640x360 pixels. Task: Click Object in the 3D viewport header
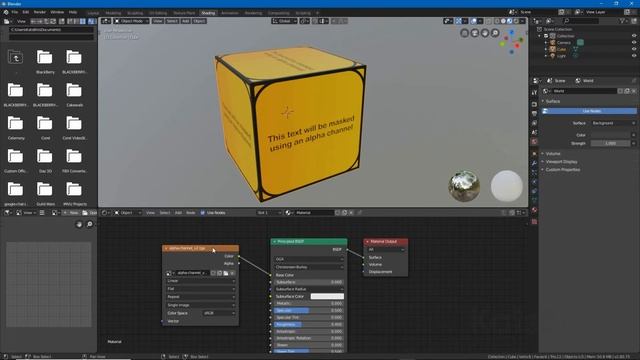click(199, 21)
